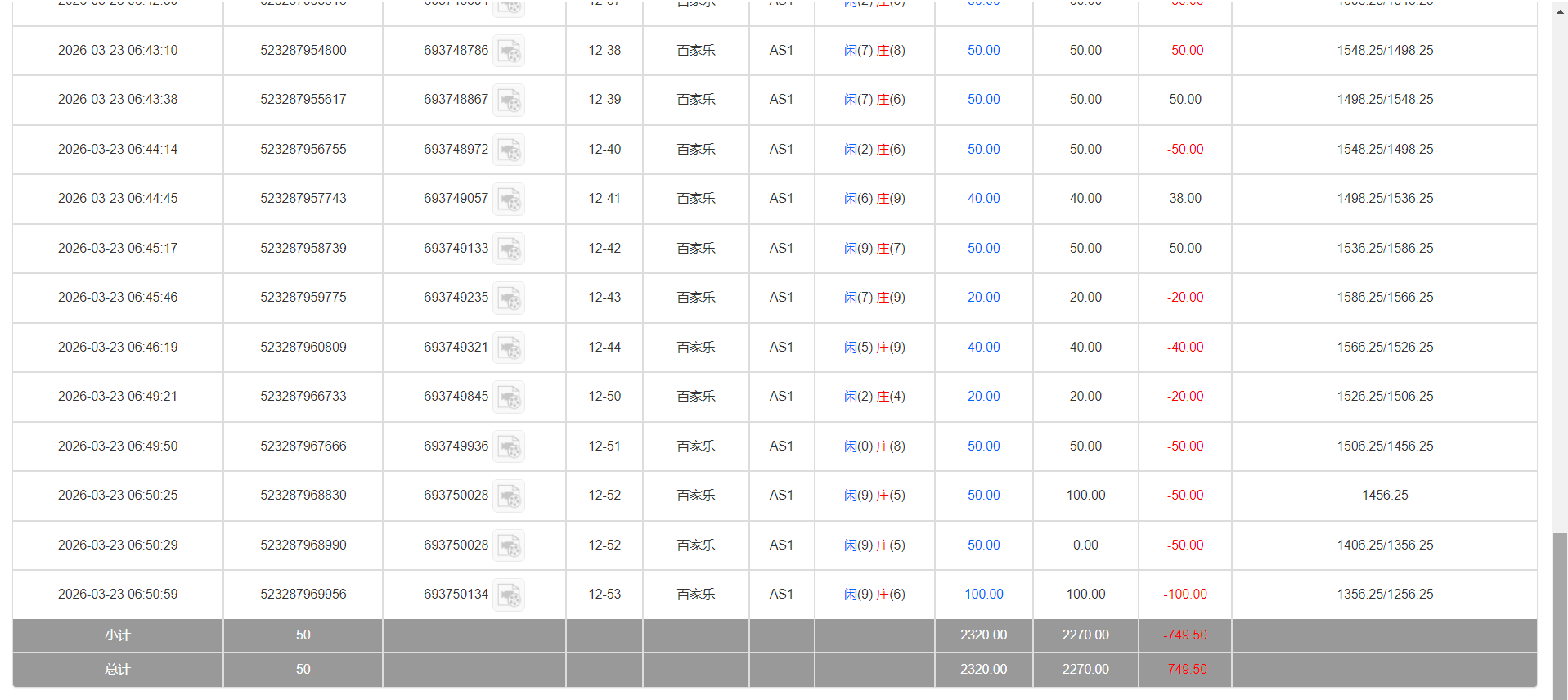Click replay icon in order 523287968830 row
The width and height of the screenshot is (1568, 700).
click(x=509, y=496)
